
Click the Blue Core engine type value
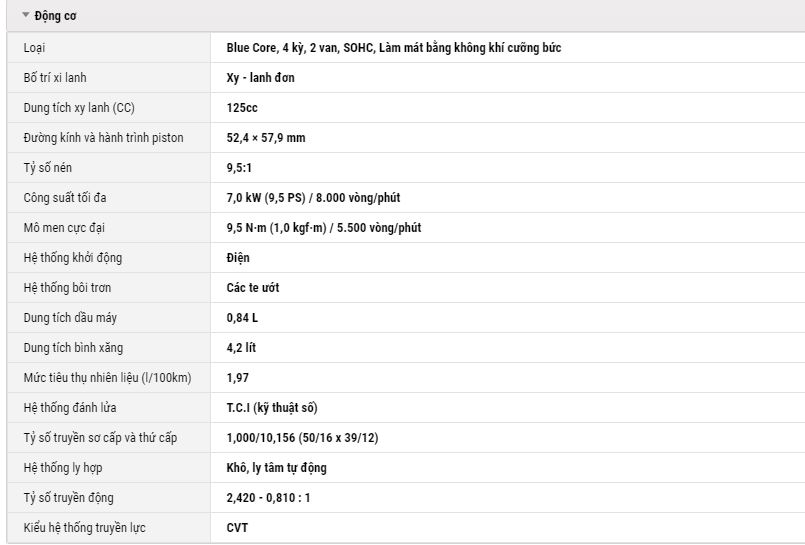pyautogui.click(x=394, y=48)
